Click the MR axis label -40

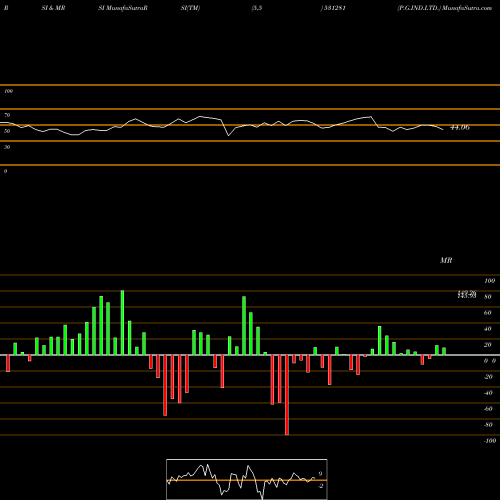click(488, 393)
